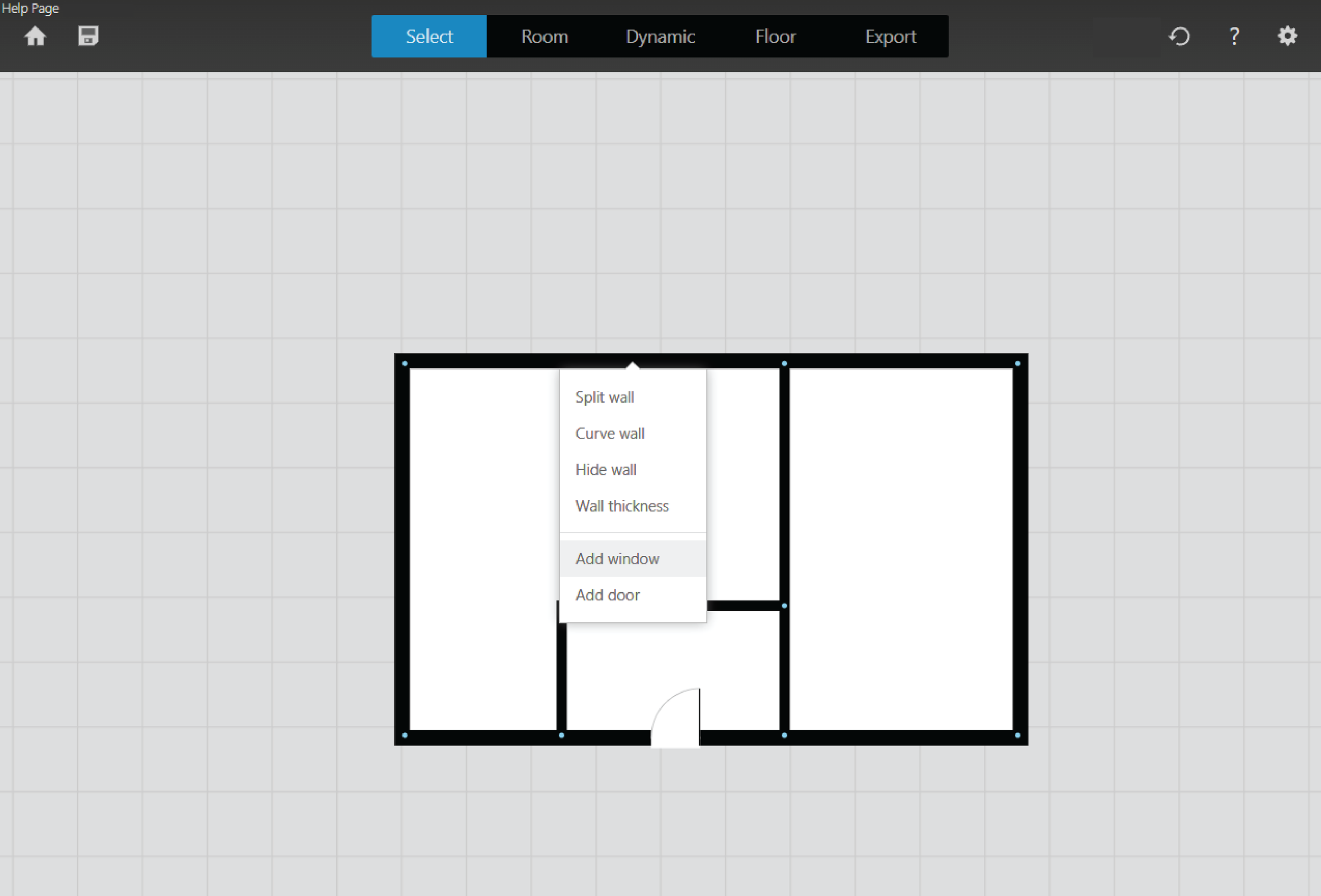Choose Split wall from context menu

pos(605,397)
